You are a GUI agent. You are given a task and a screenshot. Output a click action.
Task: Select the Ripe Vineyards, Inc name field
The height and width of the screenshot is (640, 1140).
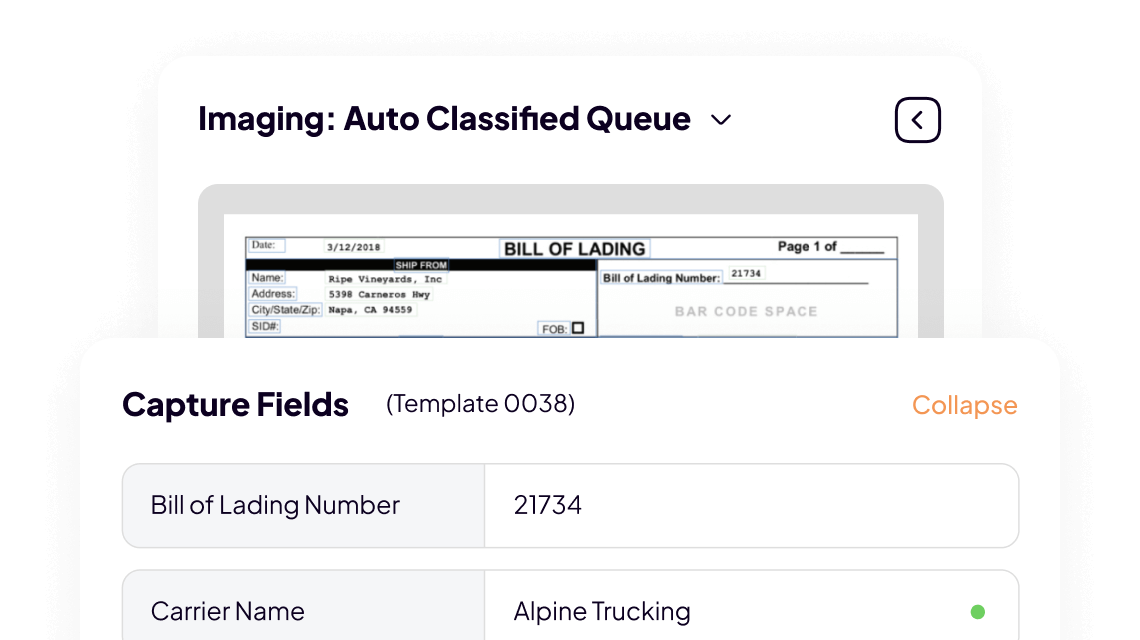click(x=385, y=279)
